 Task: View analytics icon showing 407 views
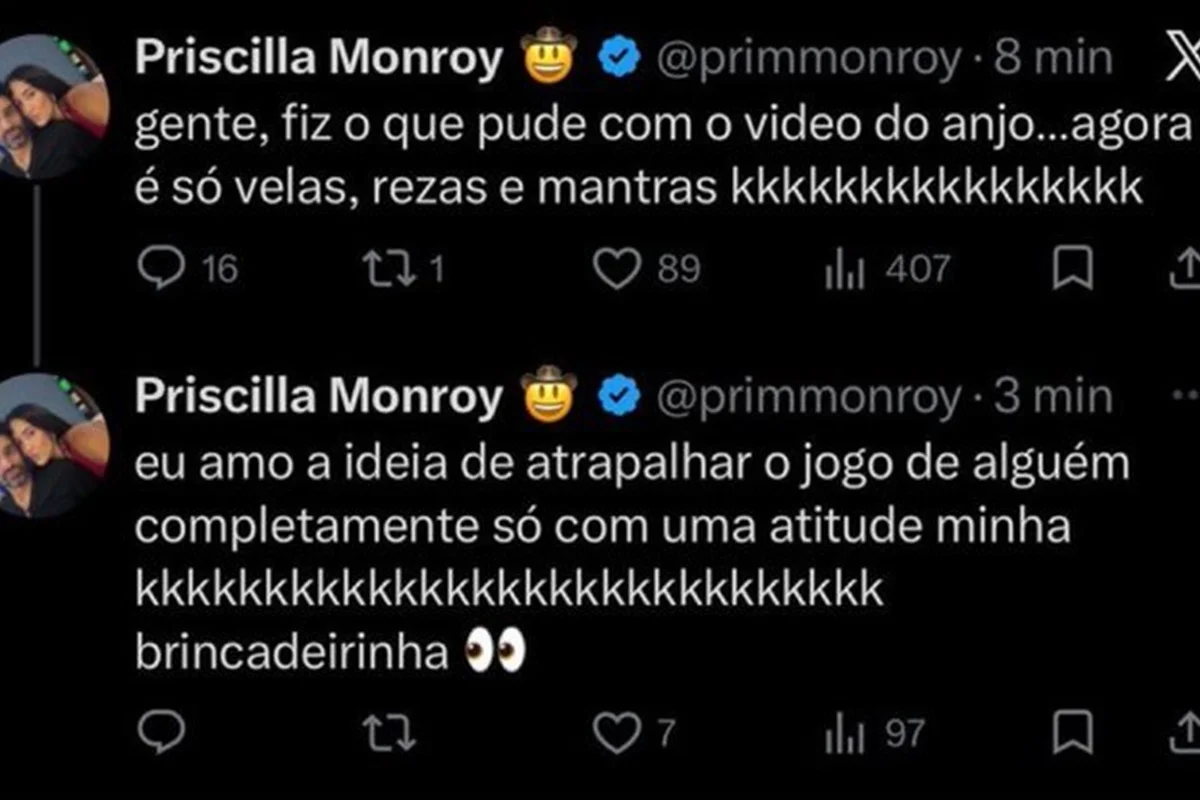click(x=844, y=266)
